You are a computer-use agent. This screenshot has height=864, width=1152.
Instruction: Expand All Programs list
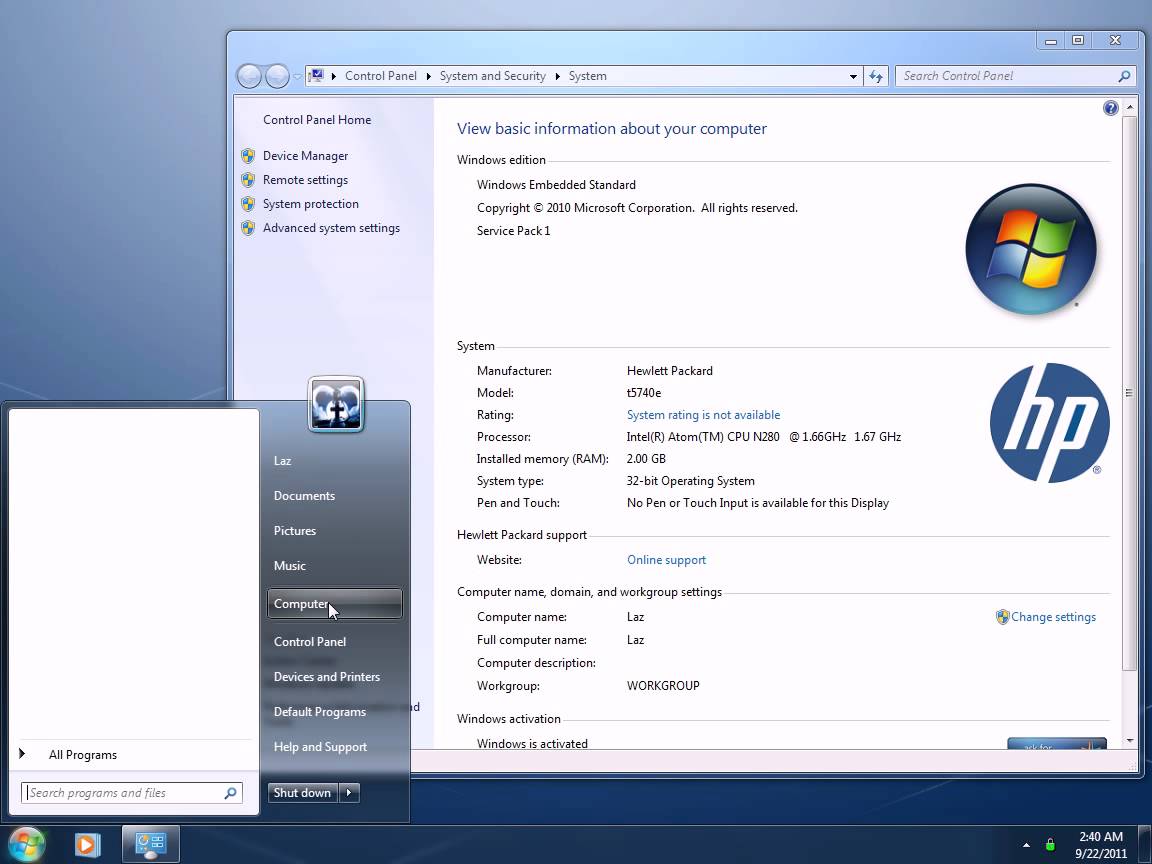tap(82, 755)
